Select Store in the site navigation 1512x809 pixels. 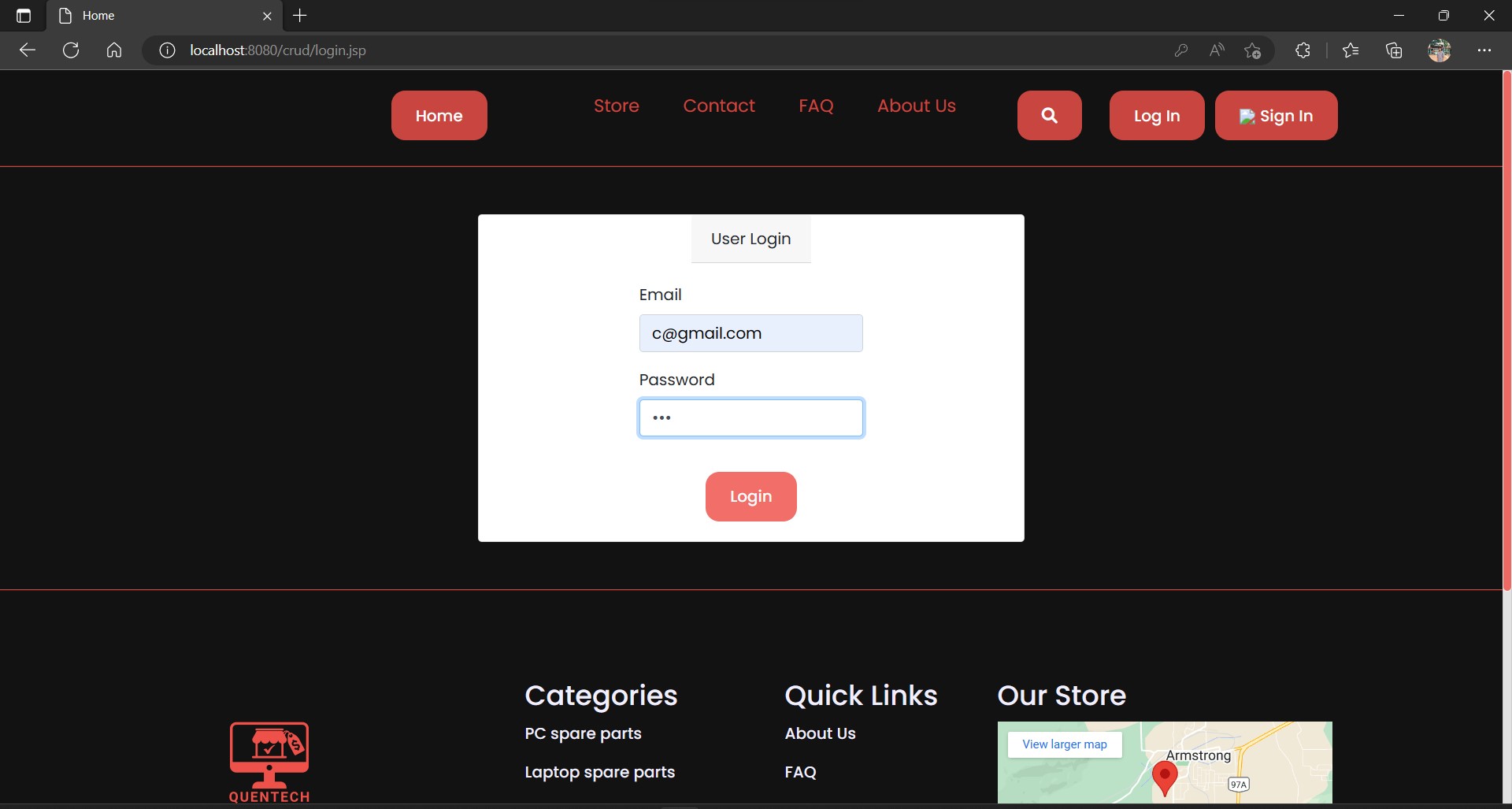615,106
